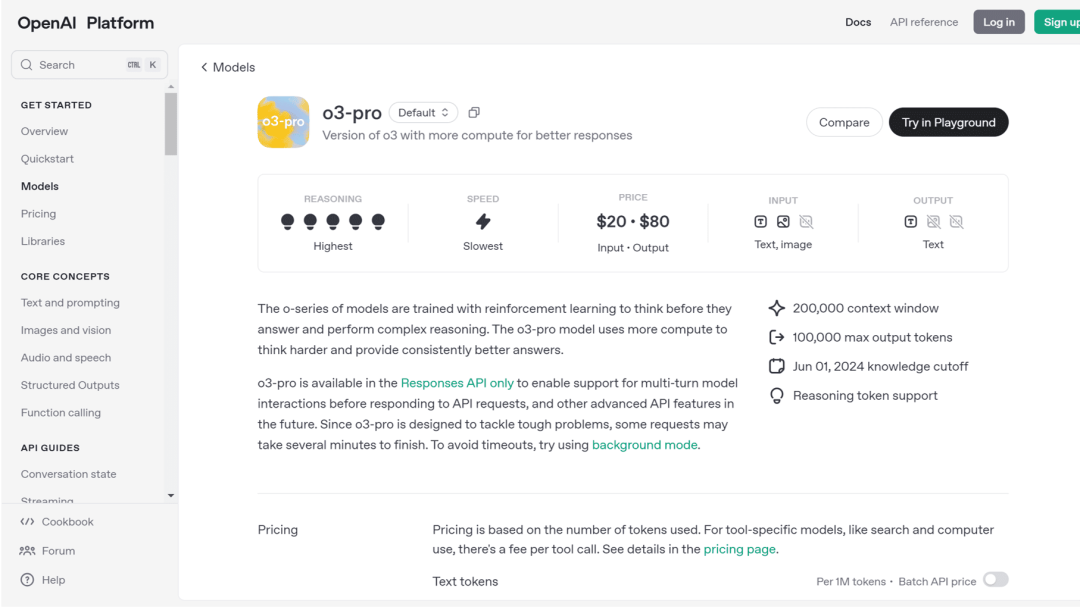Open the Forum people icon

tap(28, 551)
